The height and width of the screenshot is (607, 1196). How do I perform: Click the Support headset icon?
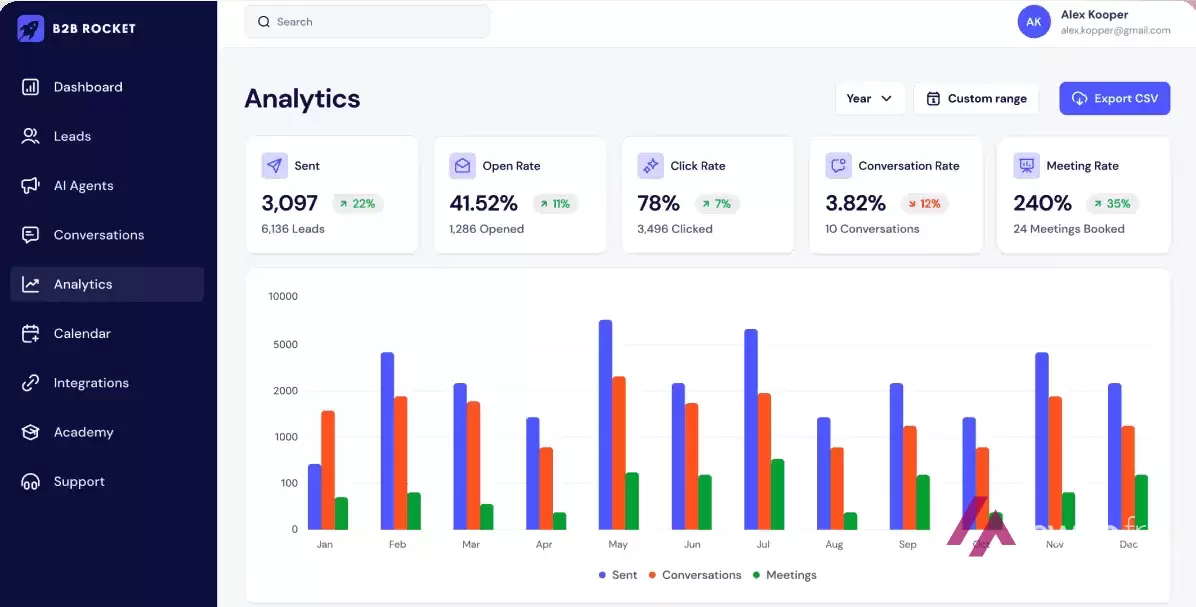point(31,482)
